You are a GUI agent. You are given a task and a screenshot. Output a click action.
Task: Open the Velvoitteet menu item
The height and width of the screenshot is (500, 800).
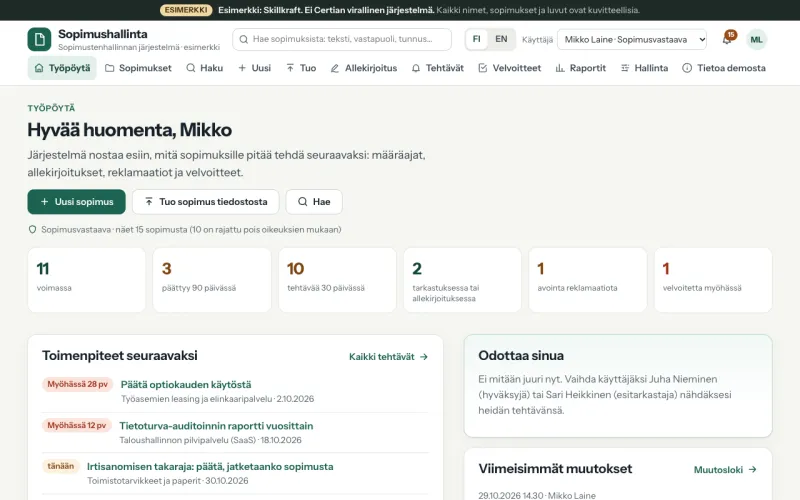(510, 68)
